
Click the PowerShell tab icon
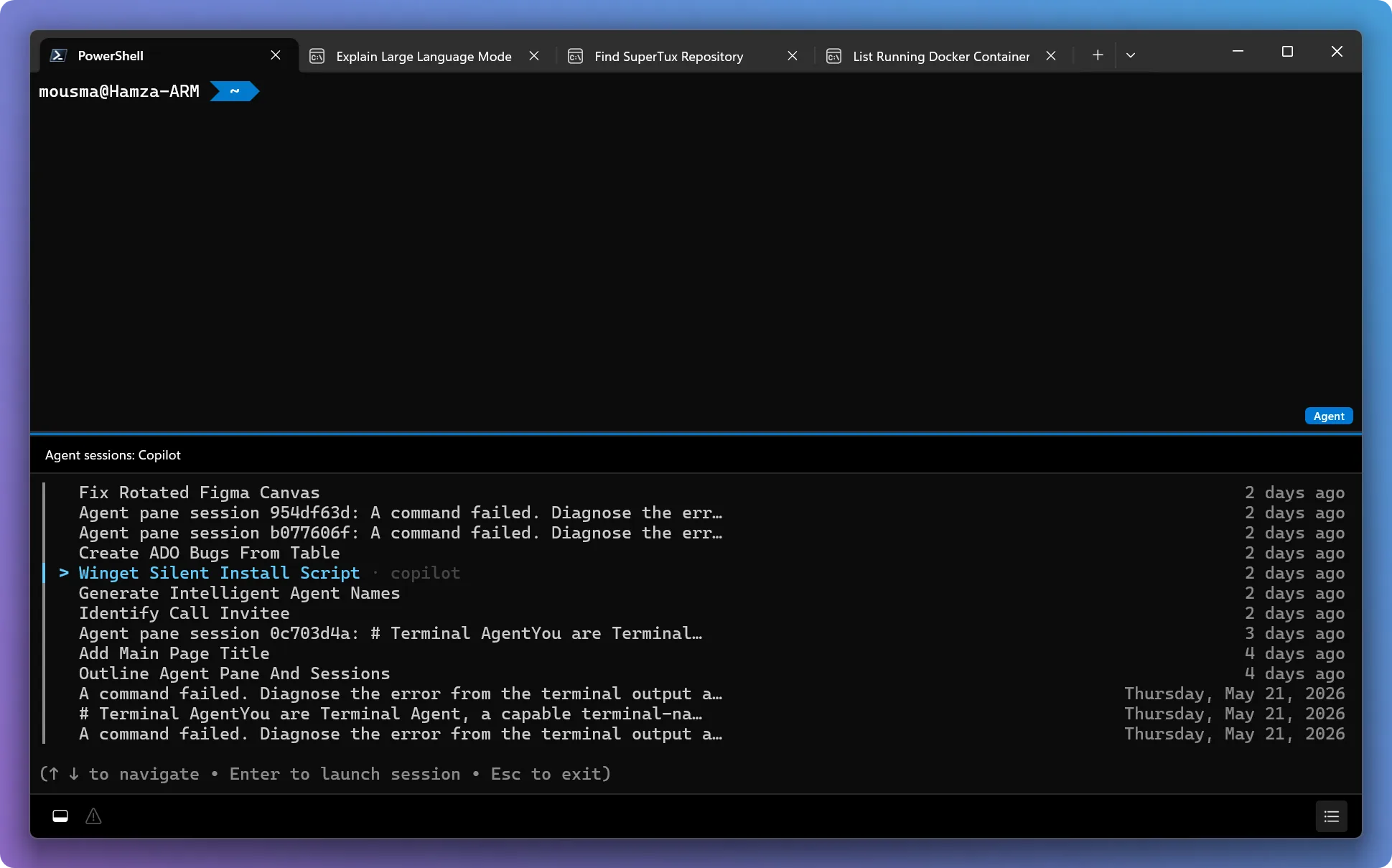(59, 55)
